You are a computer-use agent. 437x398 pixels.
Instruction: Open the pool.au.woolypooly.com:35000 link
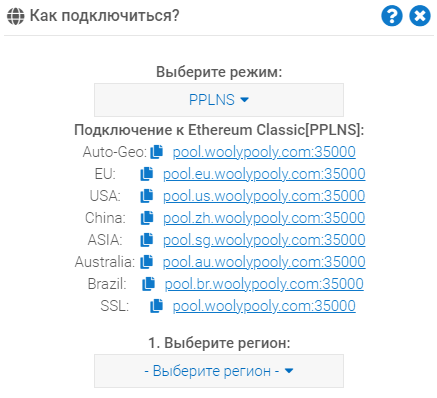(x=264, y=262)
